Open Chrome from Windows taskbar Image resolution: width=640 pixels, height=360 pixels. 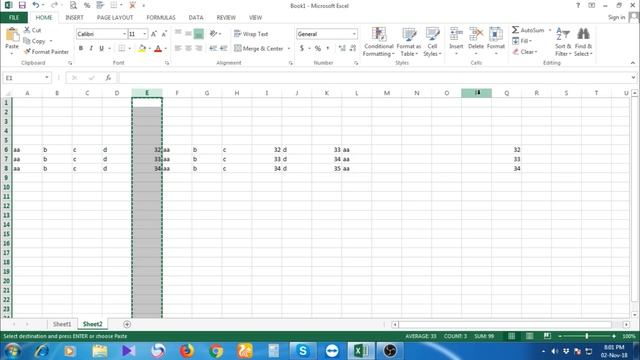pyautogui.click(x=216, y=351)
